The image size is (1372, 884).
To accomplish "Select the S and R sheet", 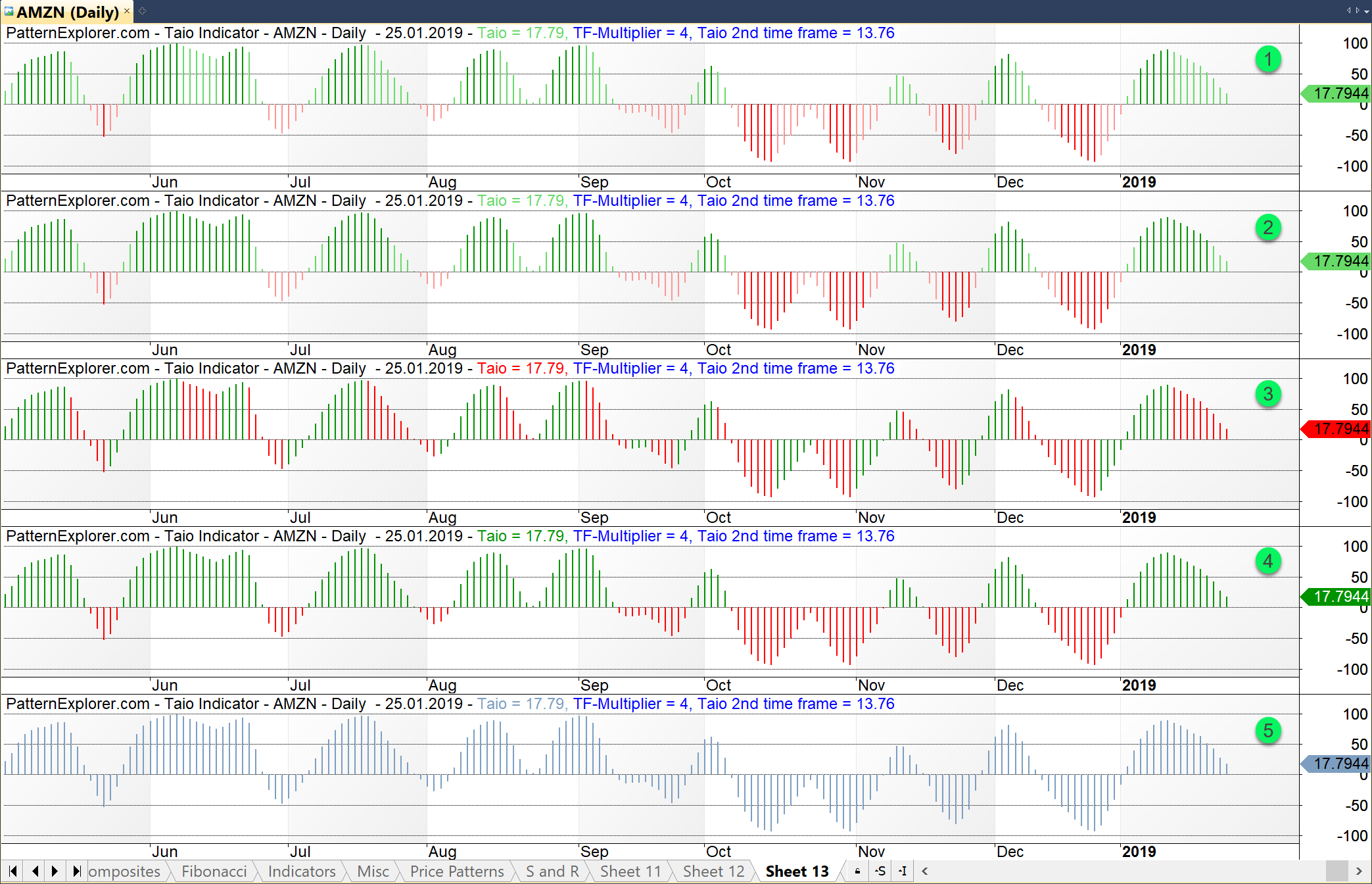I will [552, 872].
